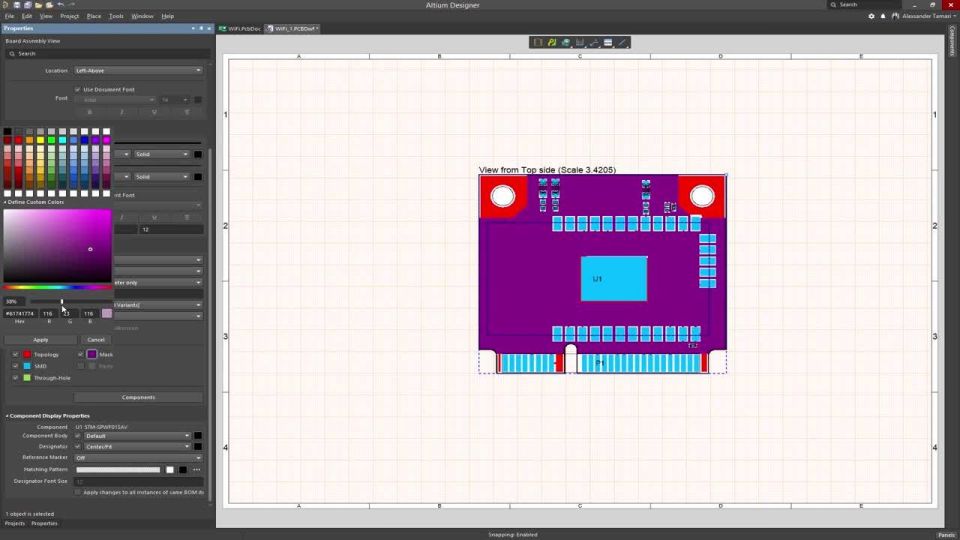Check Apply changes to all instances of same BOM
Screen dimensions: 960x540
78,492
